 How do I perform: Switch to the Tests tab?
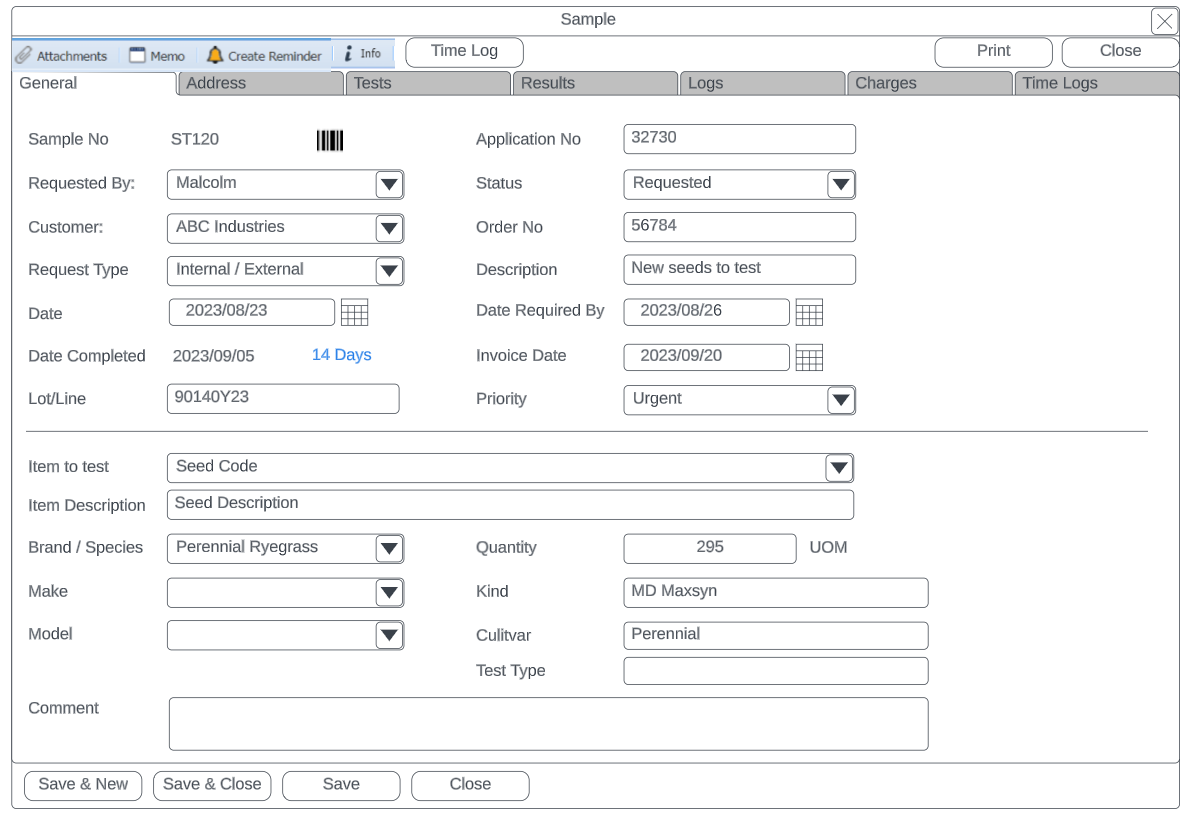pos(428,84)
